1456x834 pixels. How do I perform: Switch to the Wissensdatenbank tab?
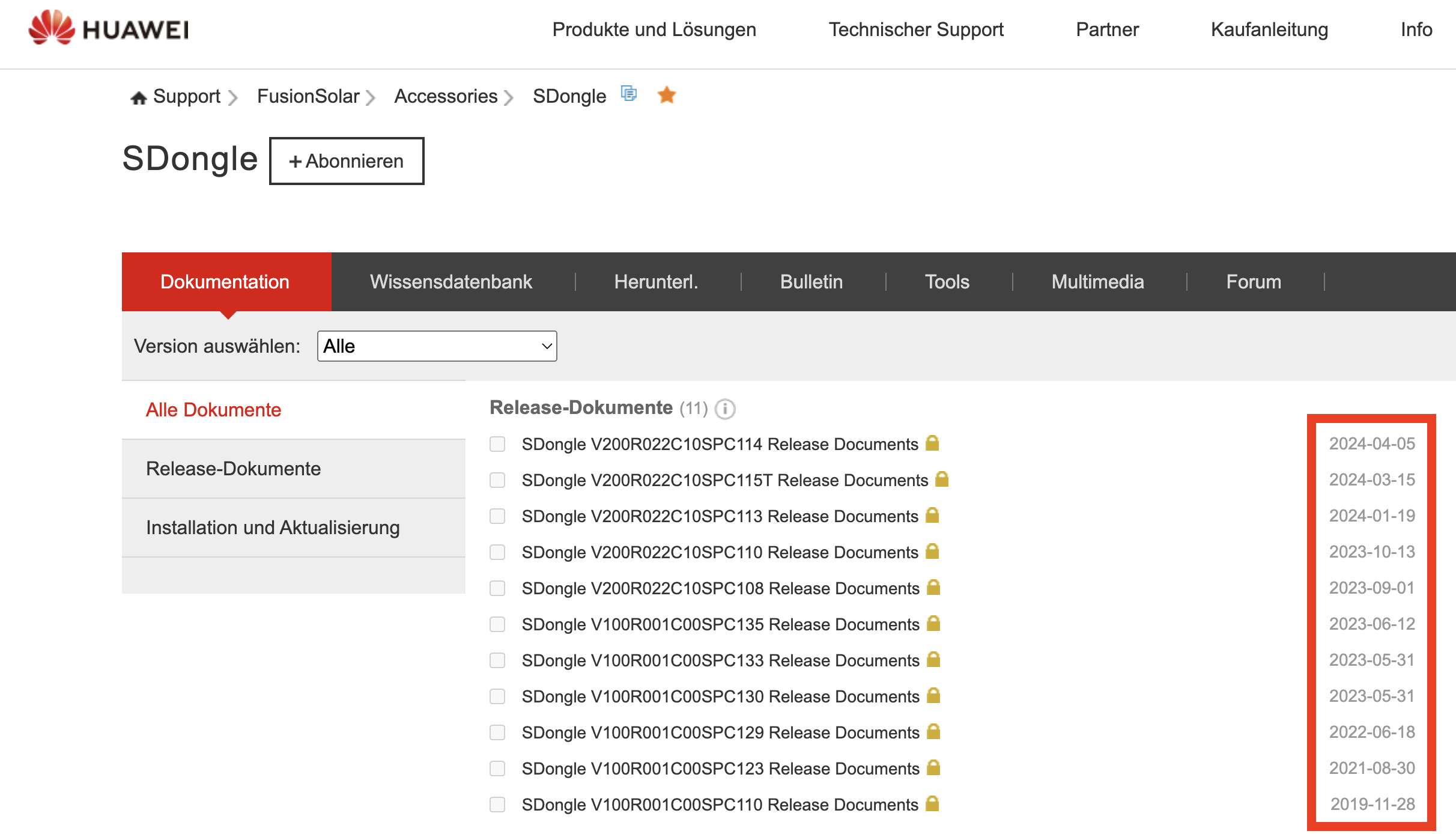(x=451, y=282)
